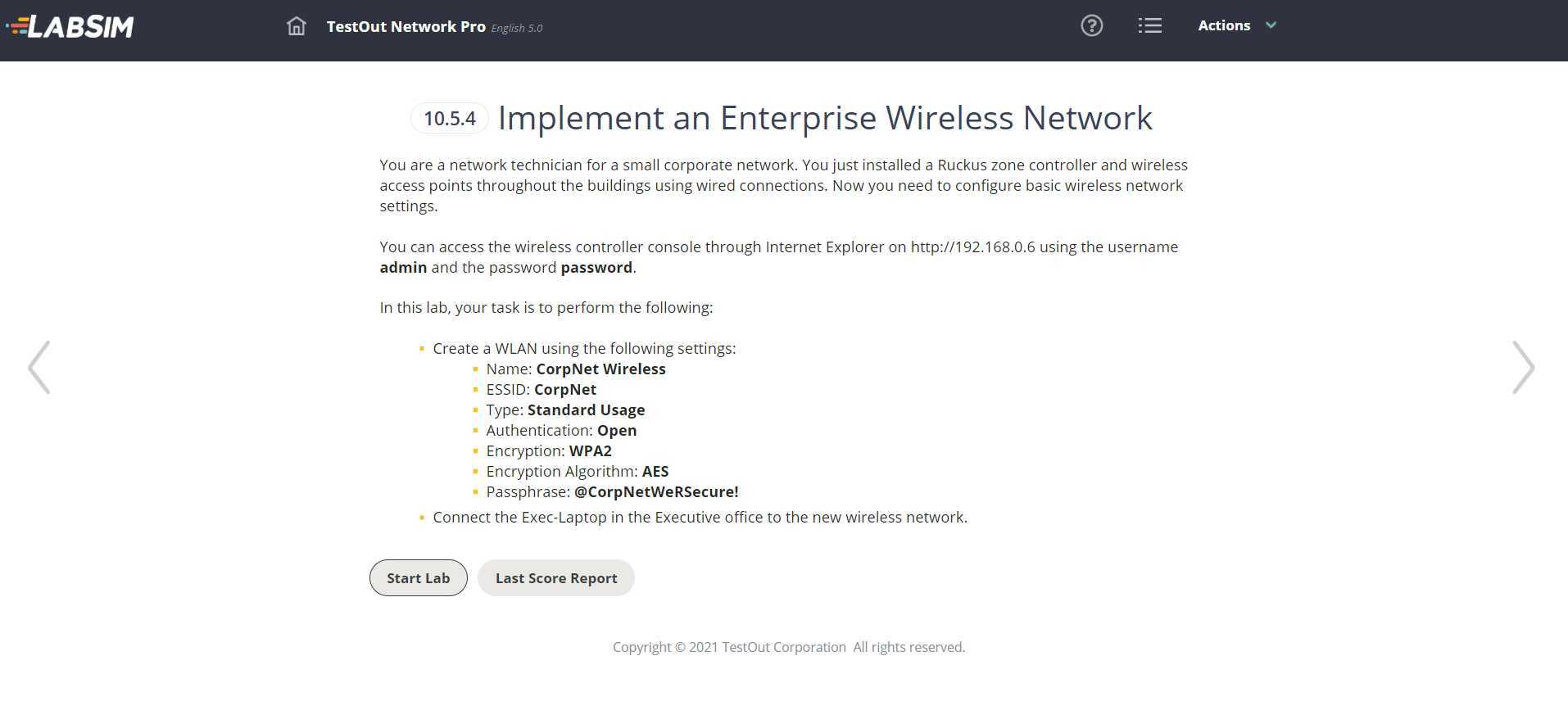Click the Connect the Exec-Laptop instruction line
The image size is (1568, 724).
point(700,517)
